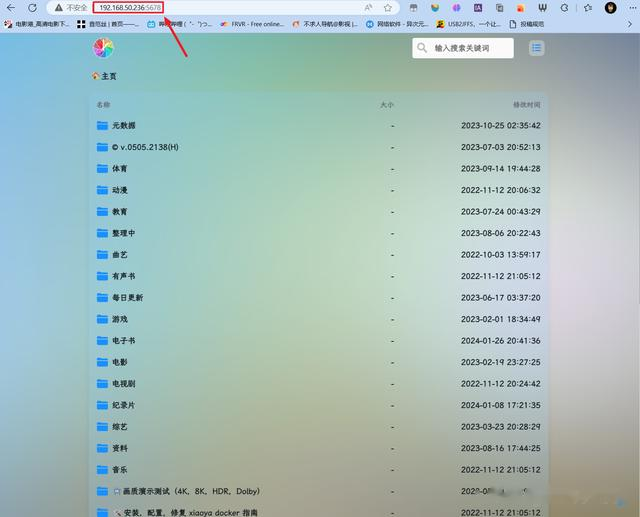The image size is (640, 517).
Task: Open the 游戏 folder
Action: (318, 319)
